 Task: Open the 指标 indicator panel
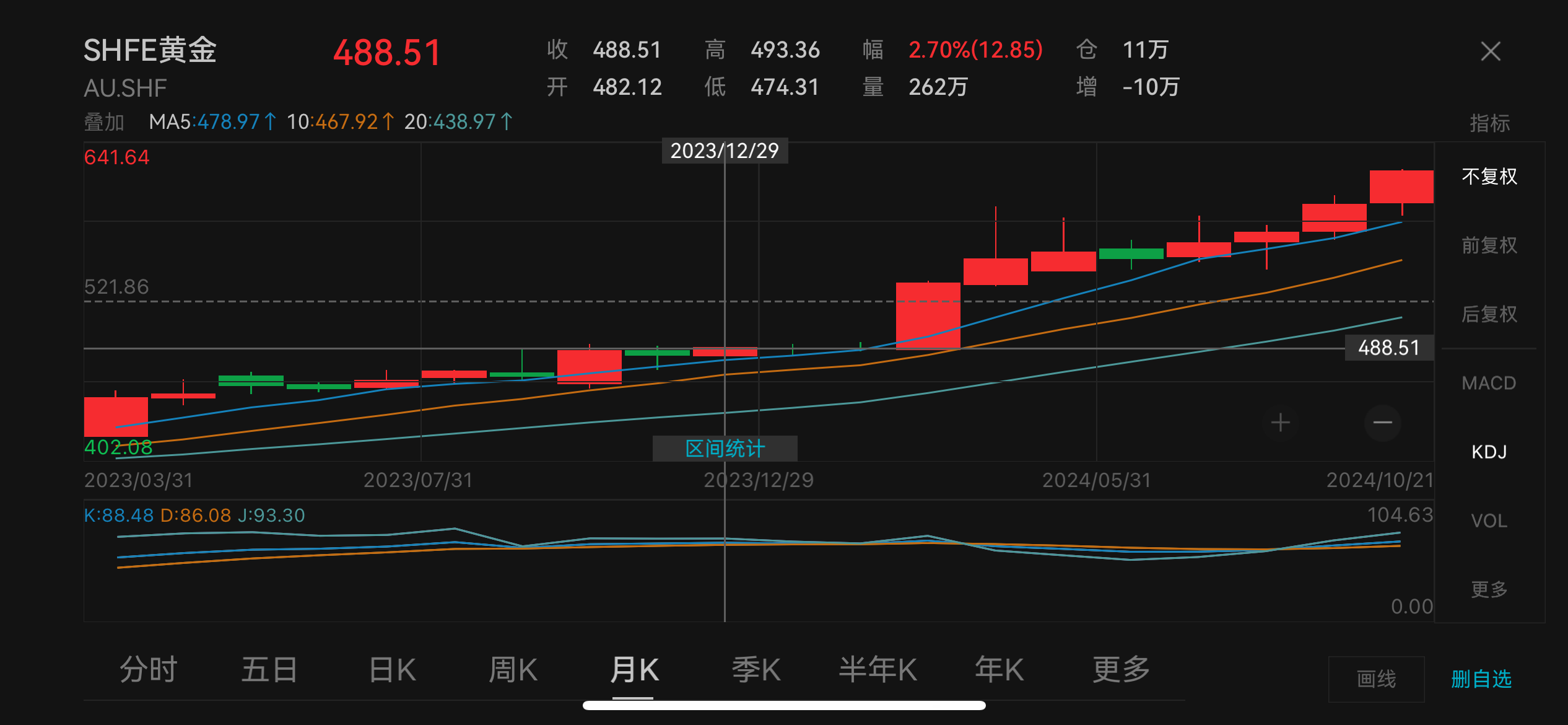1489,124
